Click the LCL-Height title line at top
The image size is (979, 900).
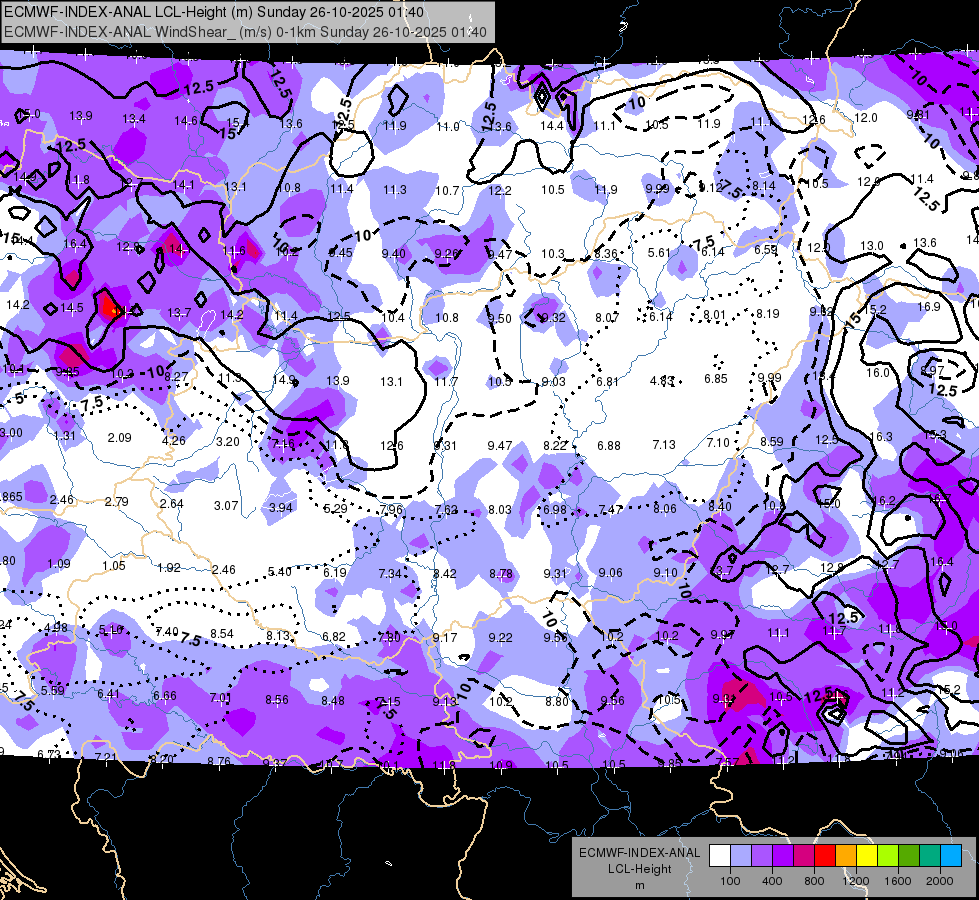click(214, 12)
